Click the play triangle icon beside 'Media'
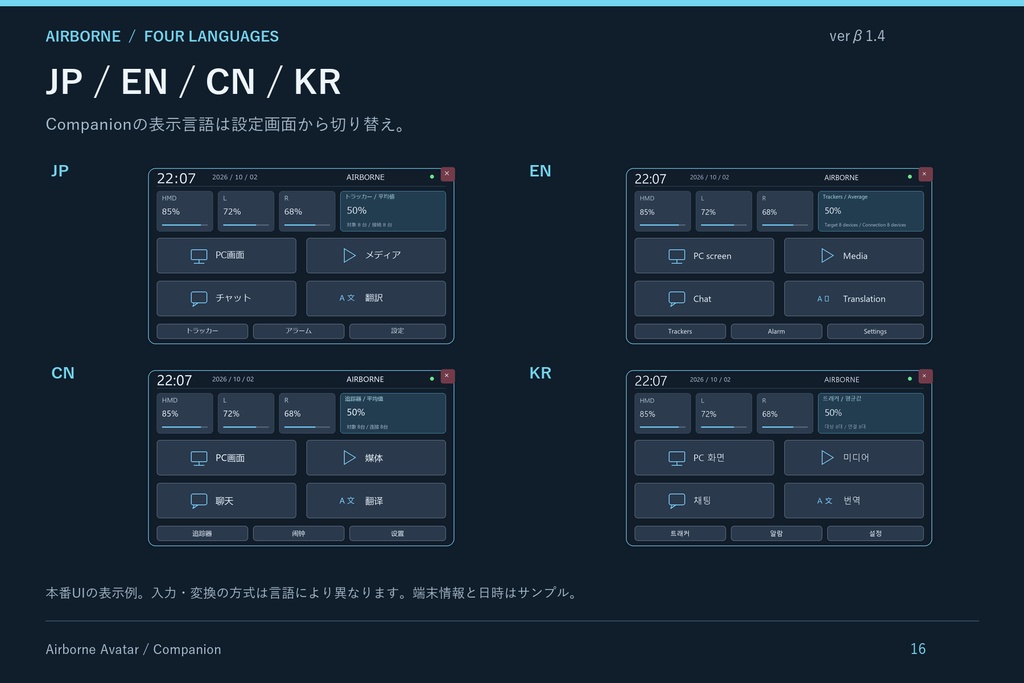This screenshot has width=1024, height=683. coord(827,255)
